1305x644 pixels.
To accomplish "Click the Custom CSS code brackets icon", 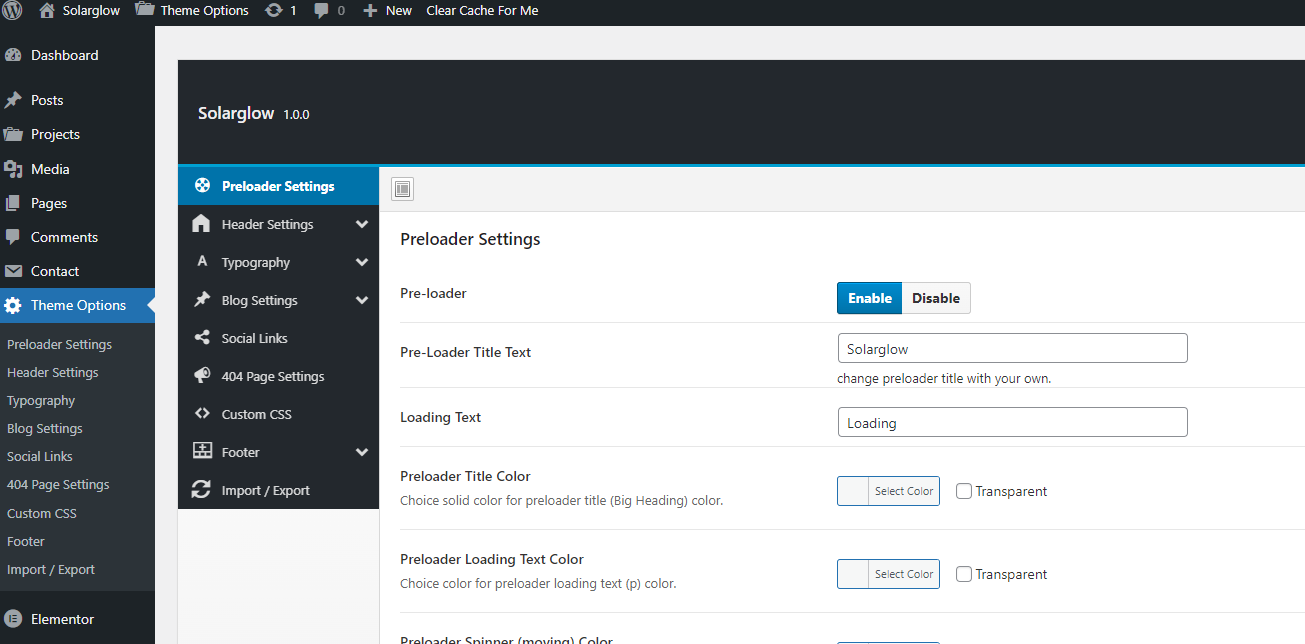I will [x=202, y=413].
